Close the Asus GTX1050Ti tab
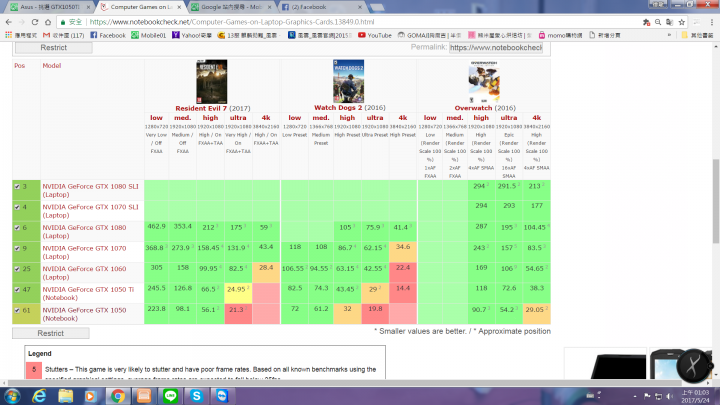The width and height of the screenshot is (720, 405). tap(88, 7)
